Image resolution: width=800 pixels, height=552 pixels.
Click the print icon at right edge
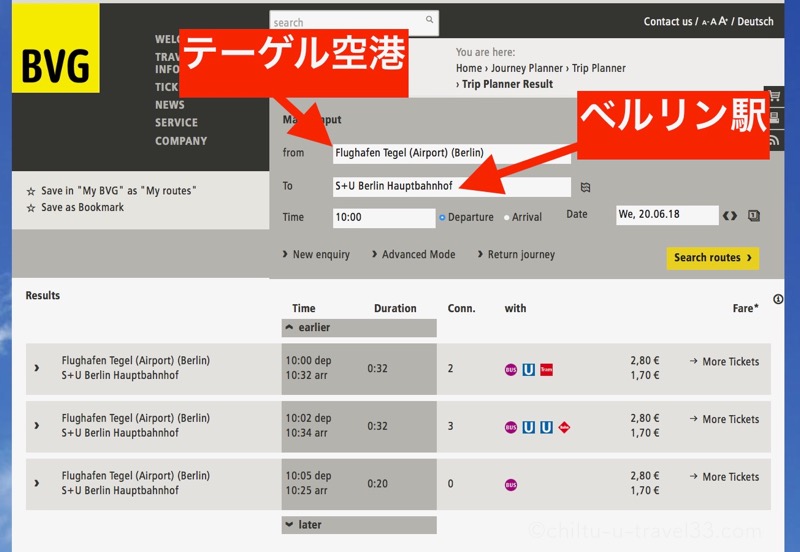[775, 118]
